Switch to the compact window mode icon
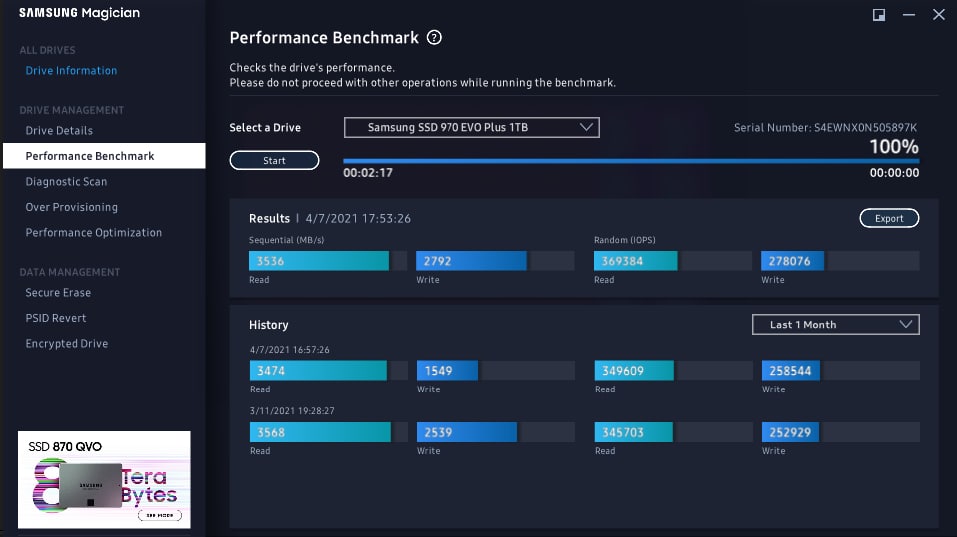 tap(879, 15)
